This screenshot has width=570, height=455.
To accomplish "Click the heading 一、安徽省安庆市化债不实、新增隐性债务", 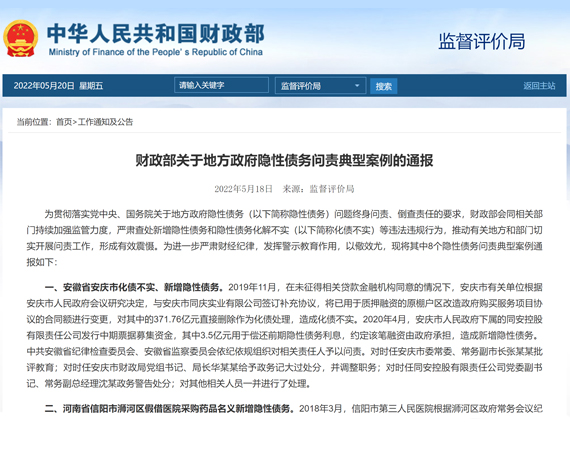I will click(134, 287).
